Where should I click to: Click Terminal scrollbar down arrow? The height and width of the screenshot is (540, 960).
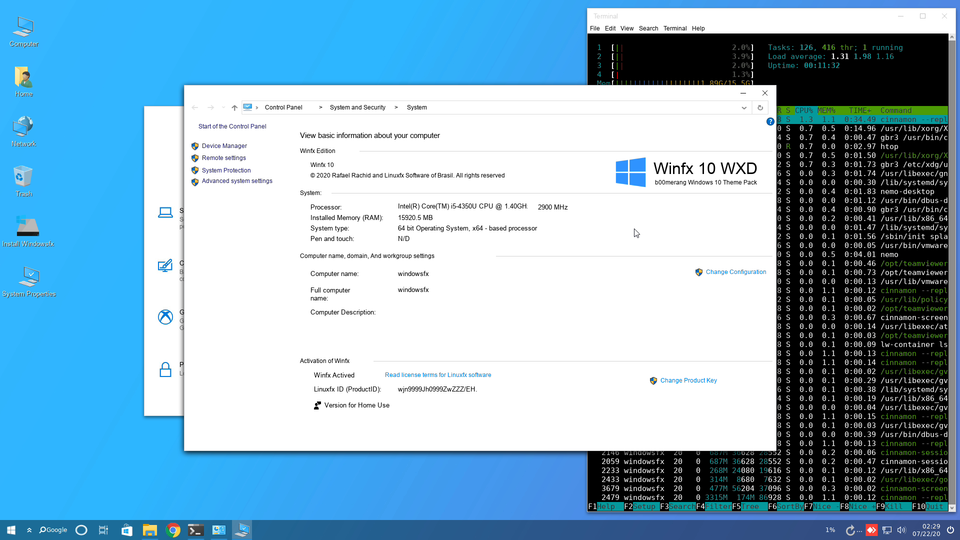tap(952, 508)
